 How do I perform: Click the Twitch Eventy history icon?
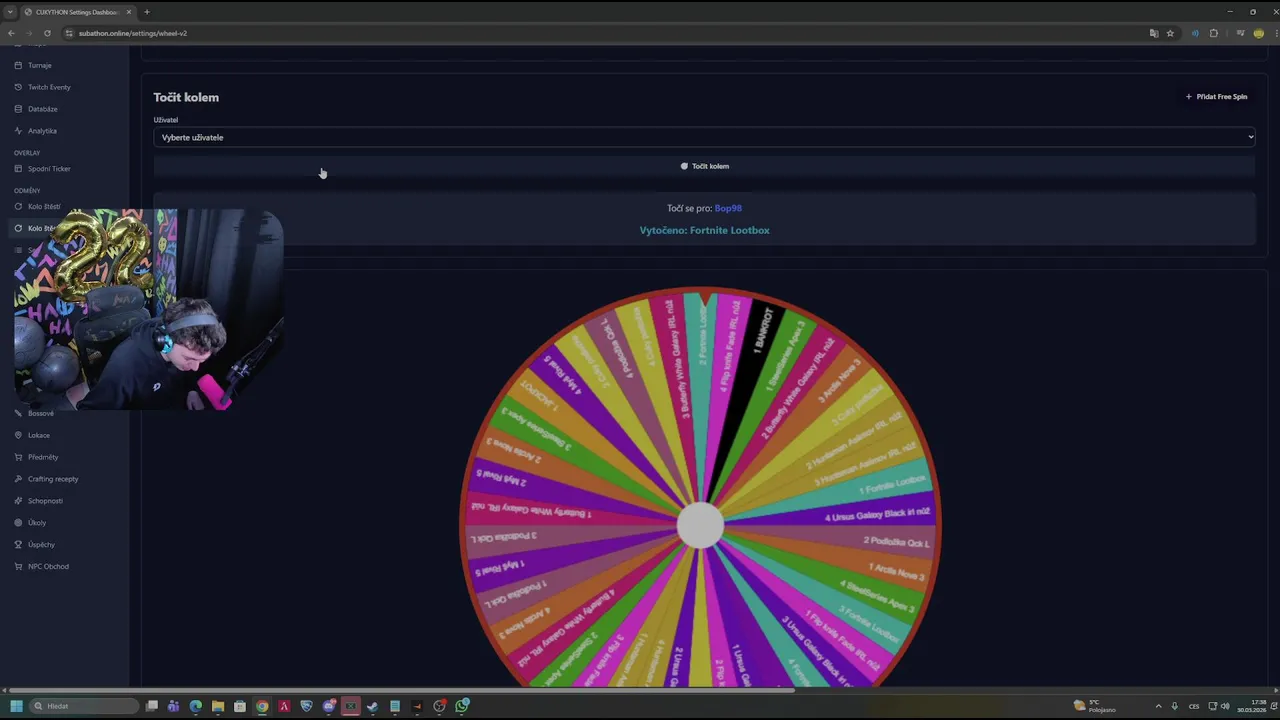pos(18,87)
